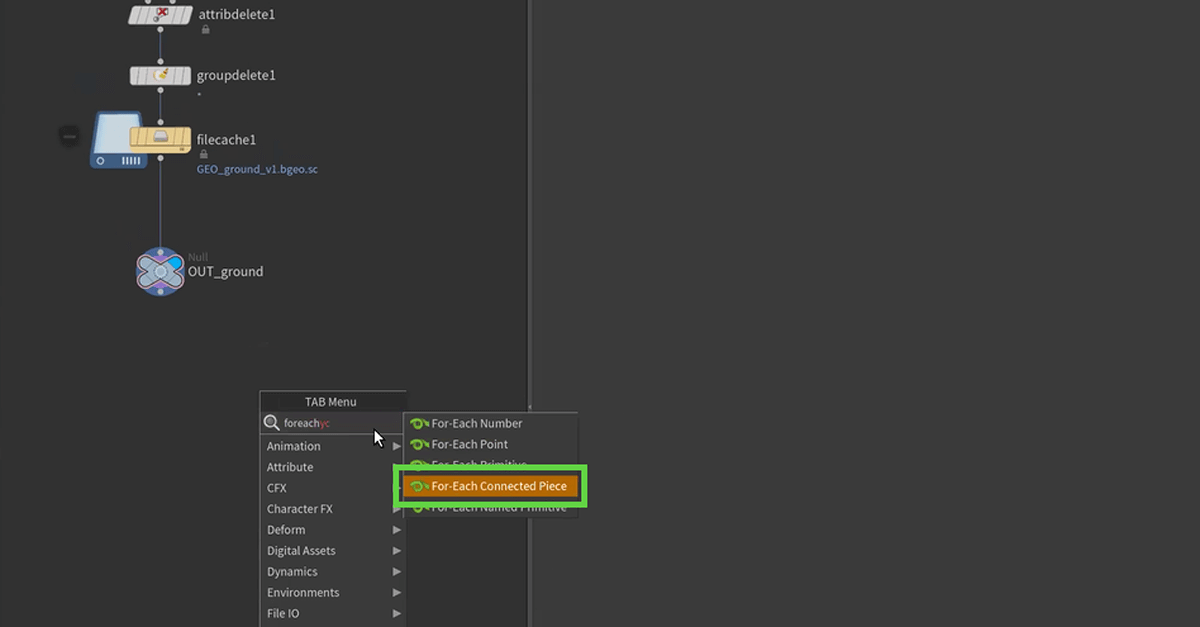Click the attribdelete1 node icon

(160, 15)
